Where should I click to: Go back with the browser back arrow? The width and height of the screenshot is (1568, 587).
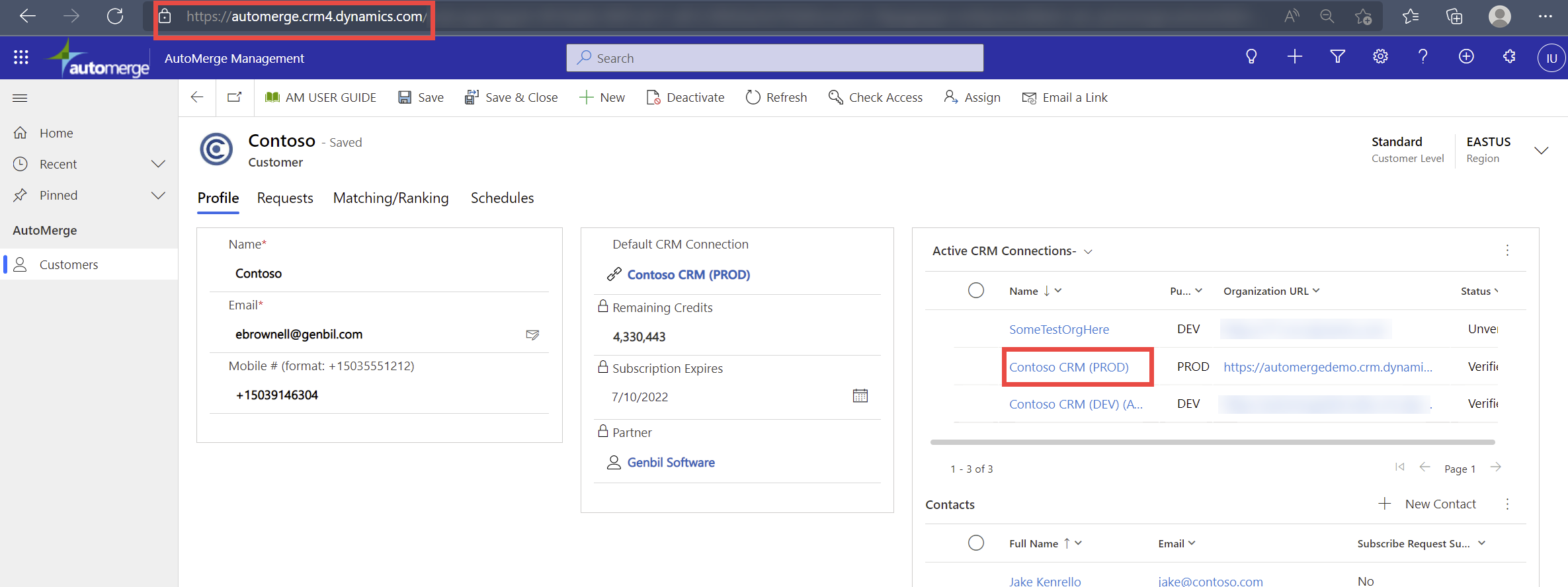tap(28, 16)
